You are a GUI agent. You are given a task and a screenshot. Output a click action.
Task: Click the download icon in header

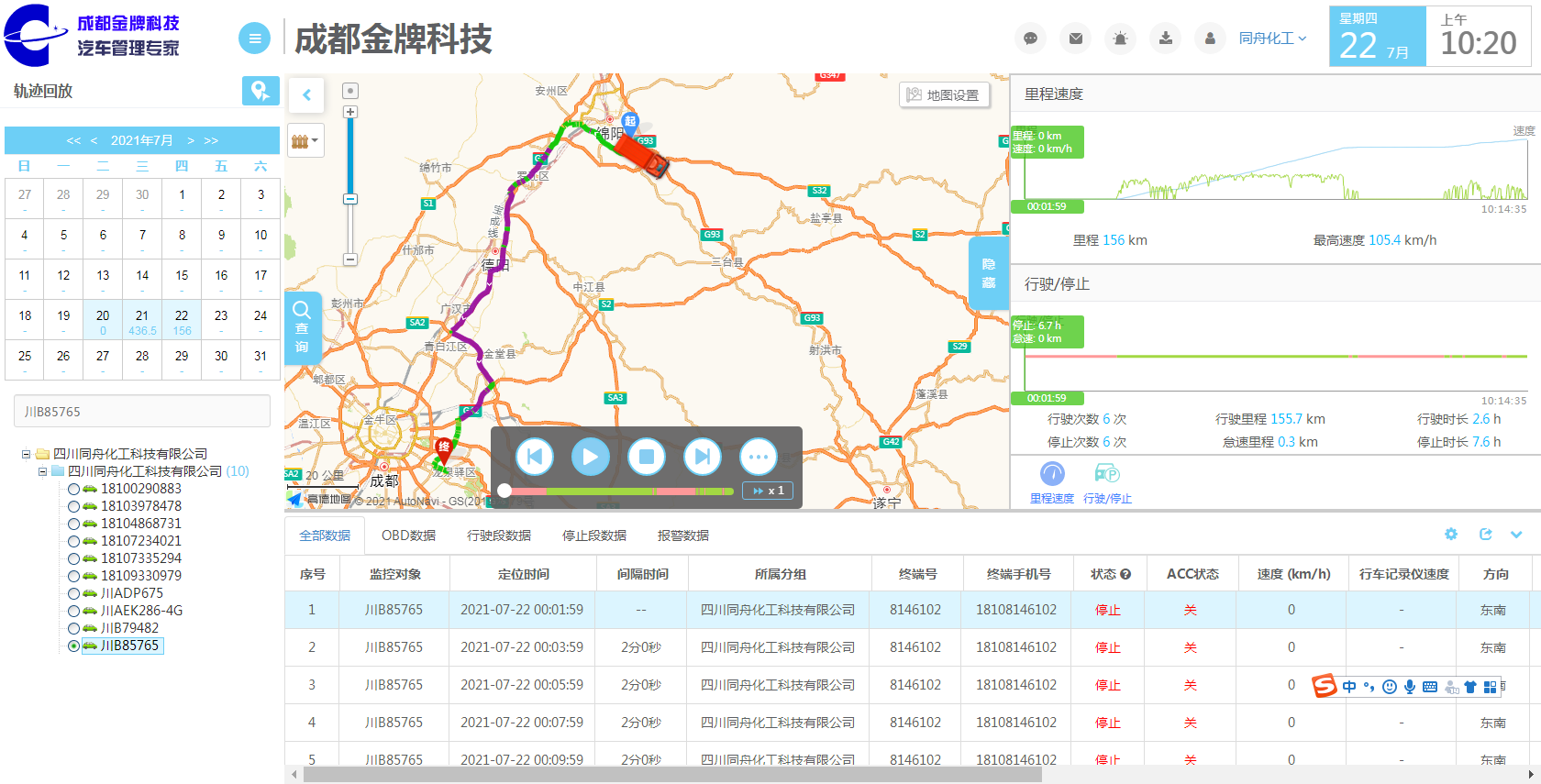(x=1165, y=39)
